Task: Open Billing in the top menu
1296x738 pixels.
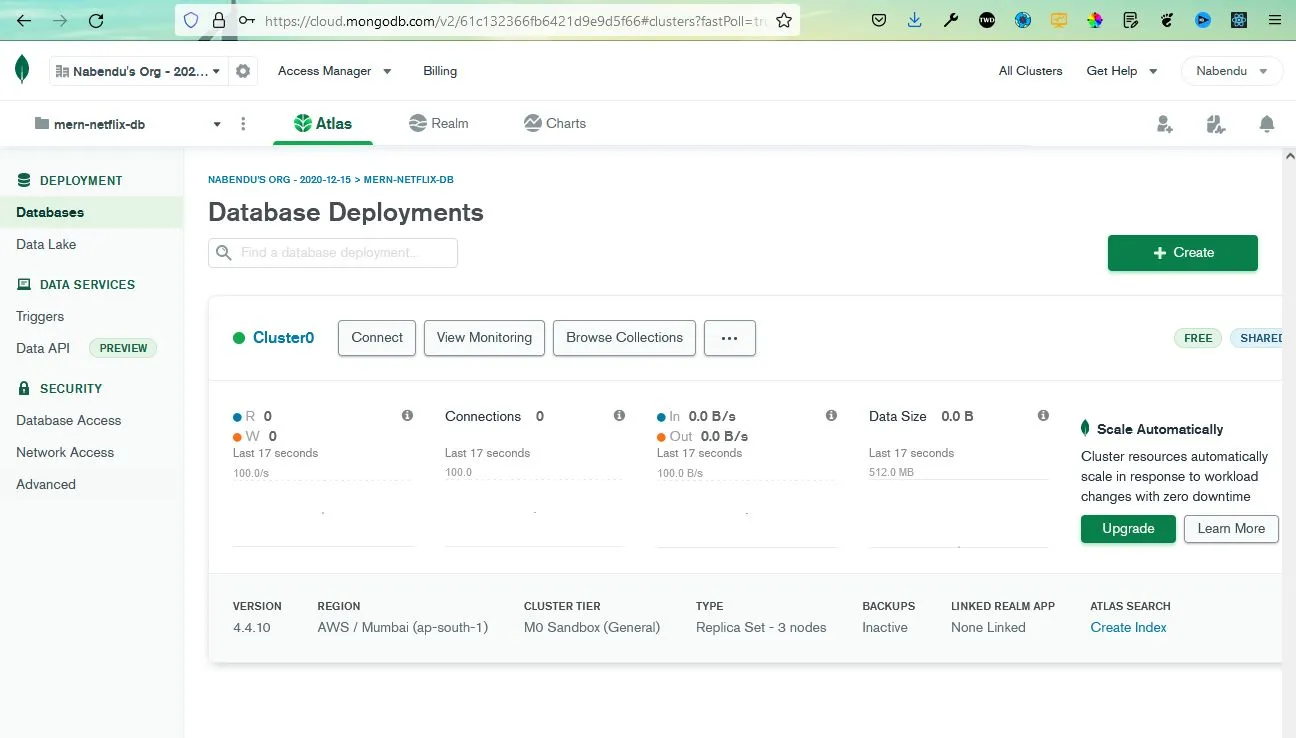Action: click(440, 71)
